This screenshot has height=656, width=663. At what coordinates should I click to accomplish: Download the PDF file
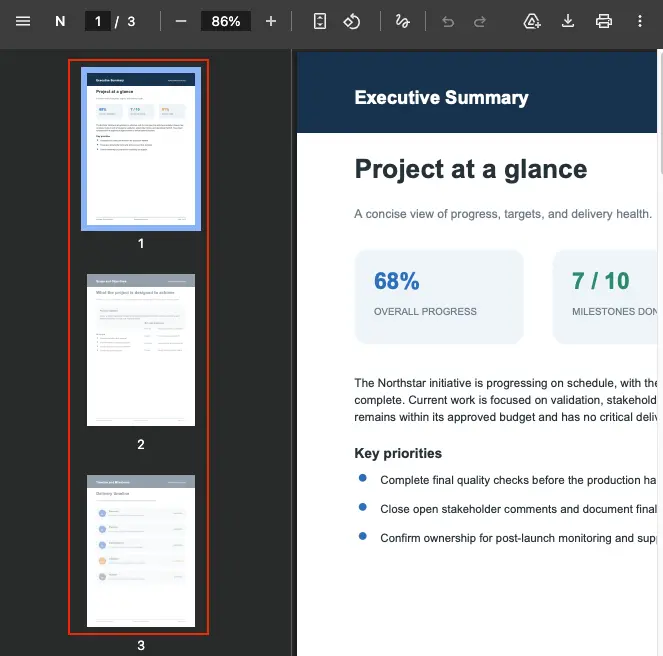coord(567,21)
